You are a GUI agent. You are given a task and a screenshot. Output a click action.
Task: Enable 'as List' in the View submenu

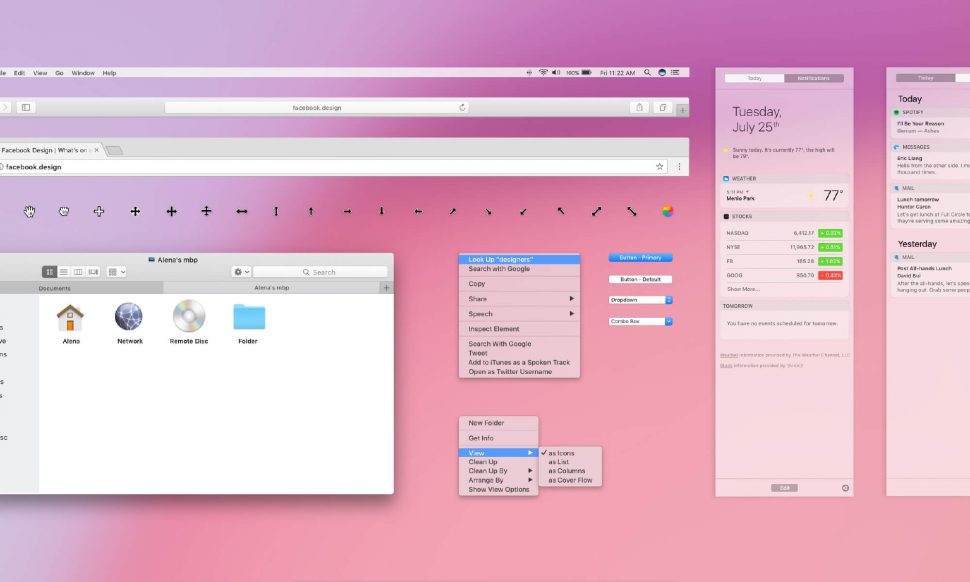pos(561,461)
